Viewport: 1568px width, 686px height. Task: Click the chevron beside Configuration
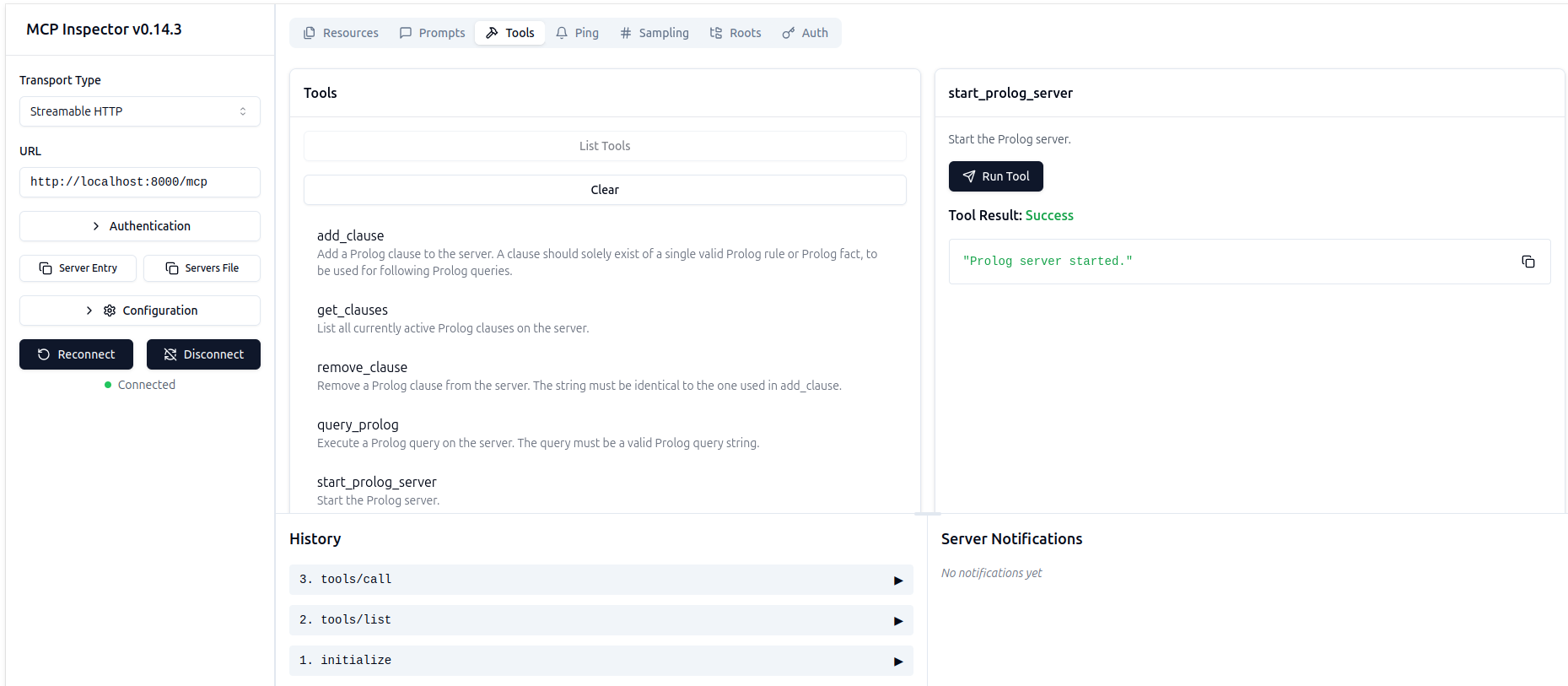pyautogui.click(x=89, y=311)
